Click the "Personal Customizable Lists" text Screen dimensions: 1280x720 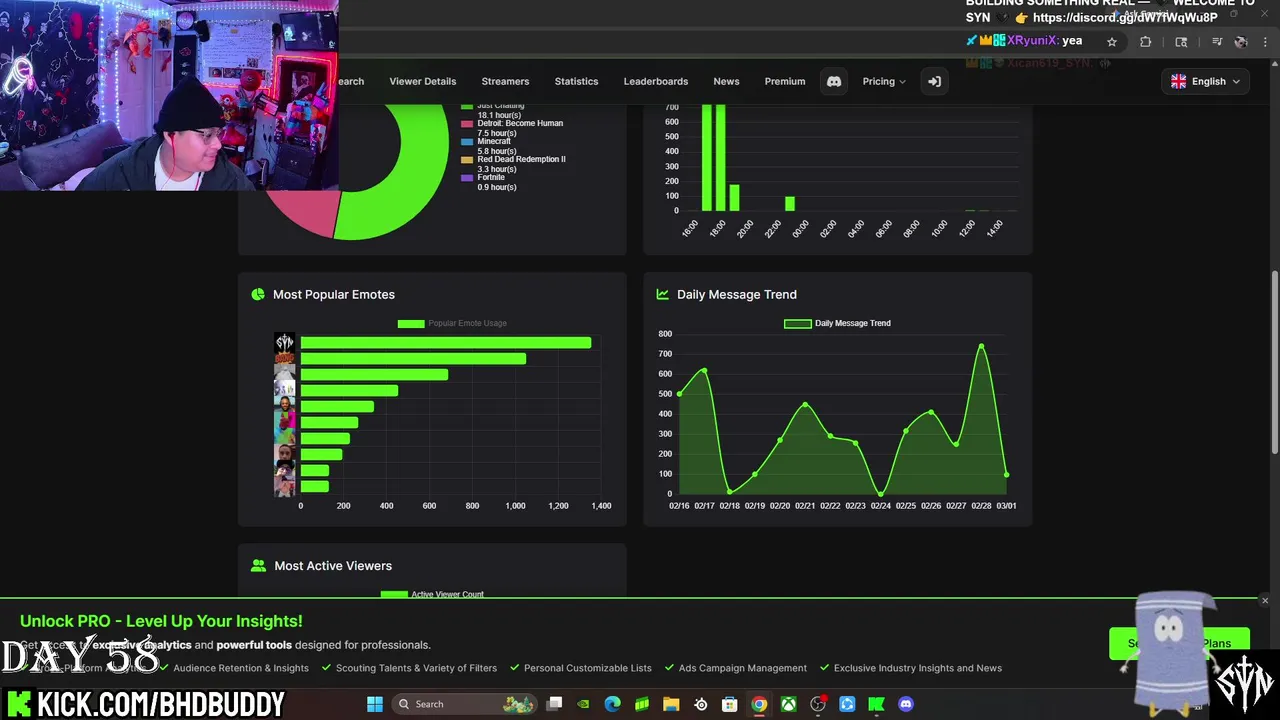[588, 668]
